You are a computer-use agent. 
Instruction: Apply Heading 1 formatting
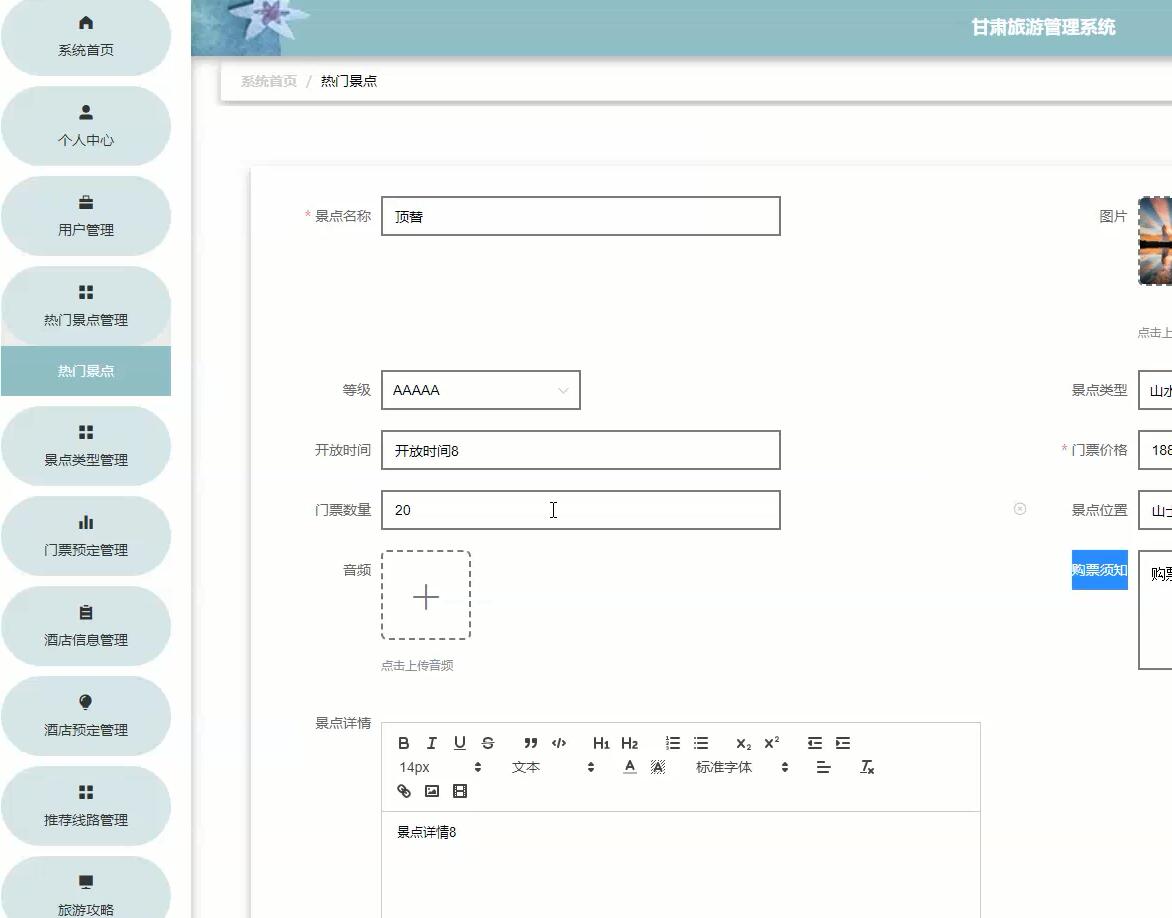600,743
